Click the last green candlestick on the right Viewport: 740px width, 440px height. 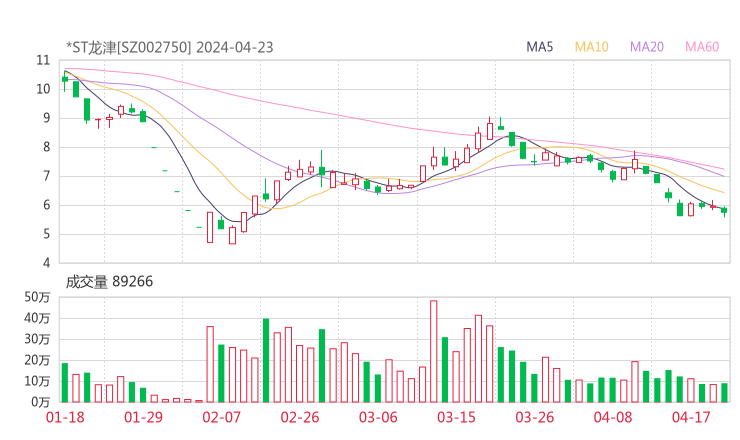tap(724, 211)
